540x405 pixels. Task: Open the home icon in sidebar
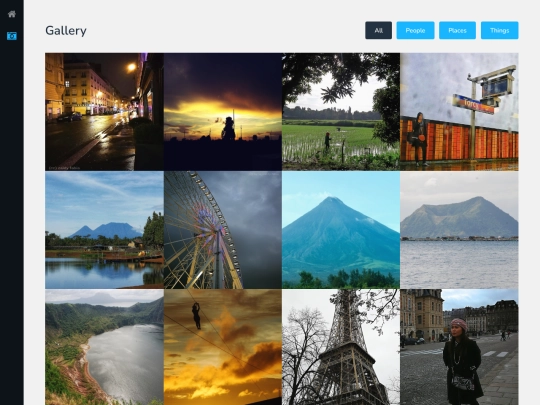12,14
